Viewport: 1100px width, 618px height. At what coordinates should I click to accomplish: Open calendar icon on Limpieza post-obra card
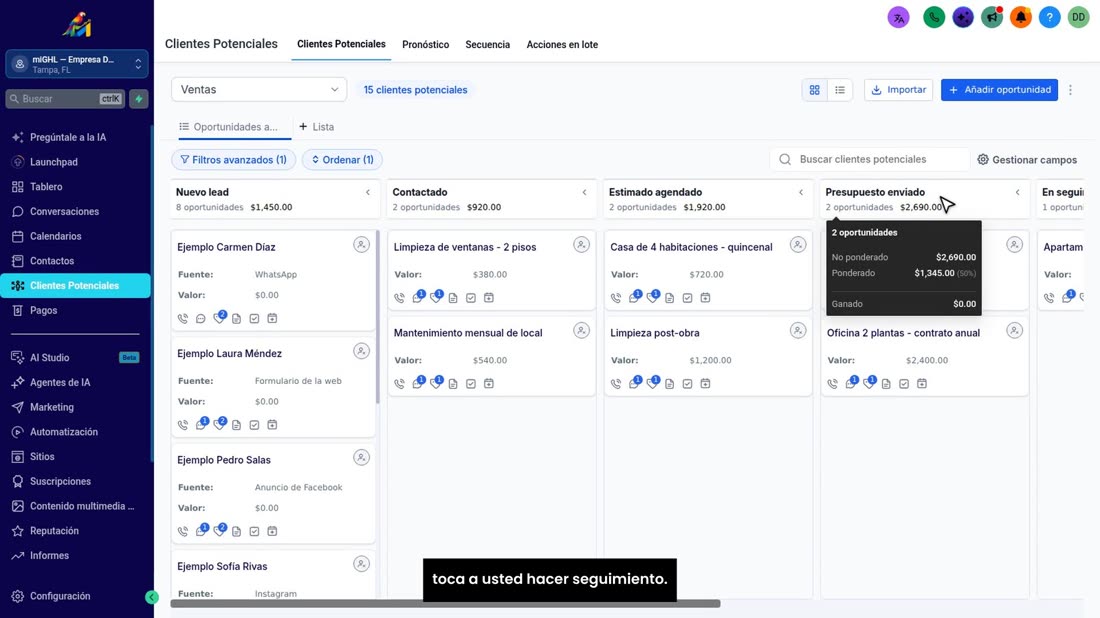705,384
